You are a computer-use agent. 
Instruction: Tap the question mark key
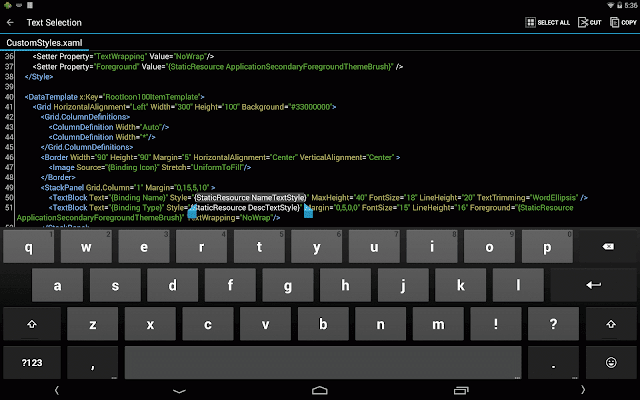[553, 324]
